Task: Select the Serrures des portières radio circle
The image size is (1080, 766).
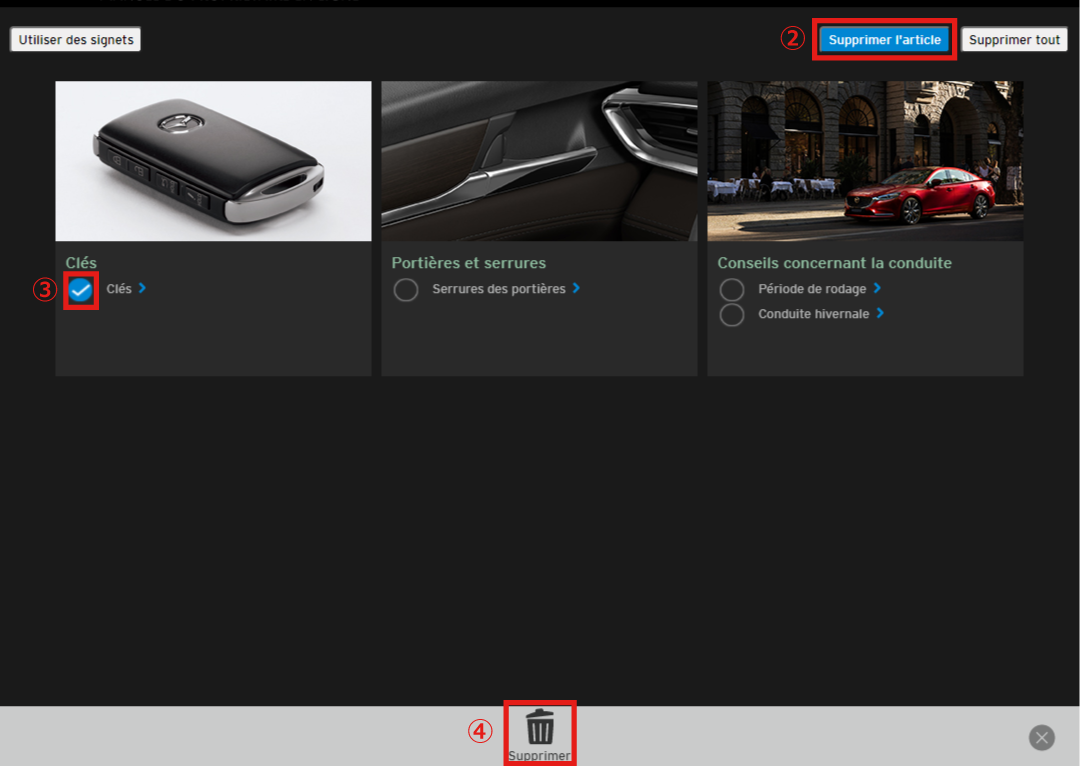Action: [406, 290]
